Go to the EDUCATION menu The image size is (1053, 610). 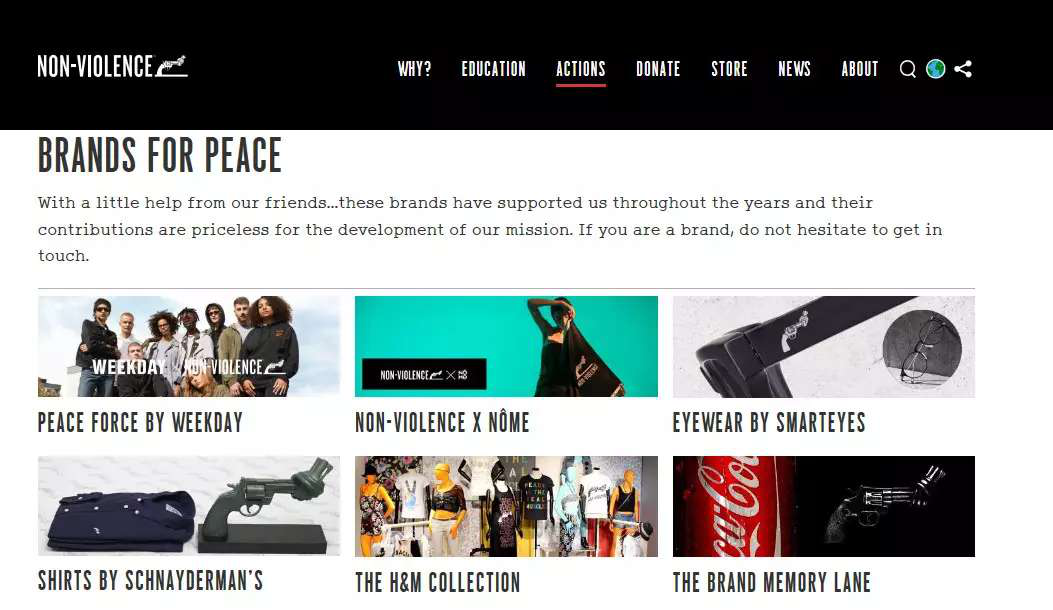click(494, 69)
